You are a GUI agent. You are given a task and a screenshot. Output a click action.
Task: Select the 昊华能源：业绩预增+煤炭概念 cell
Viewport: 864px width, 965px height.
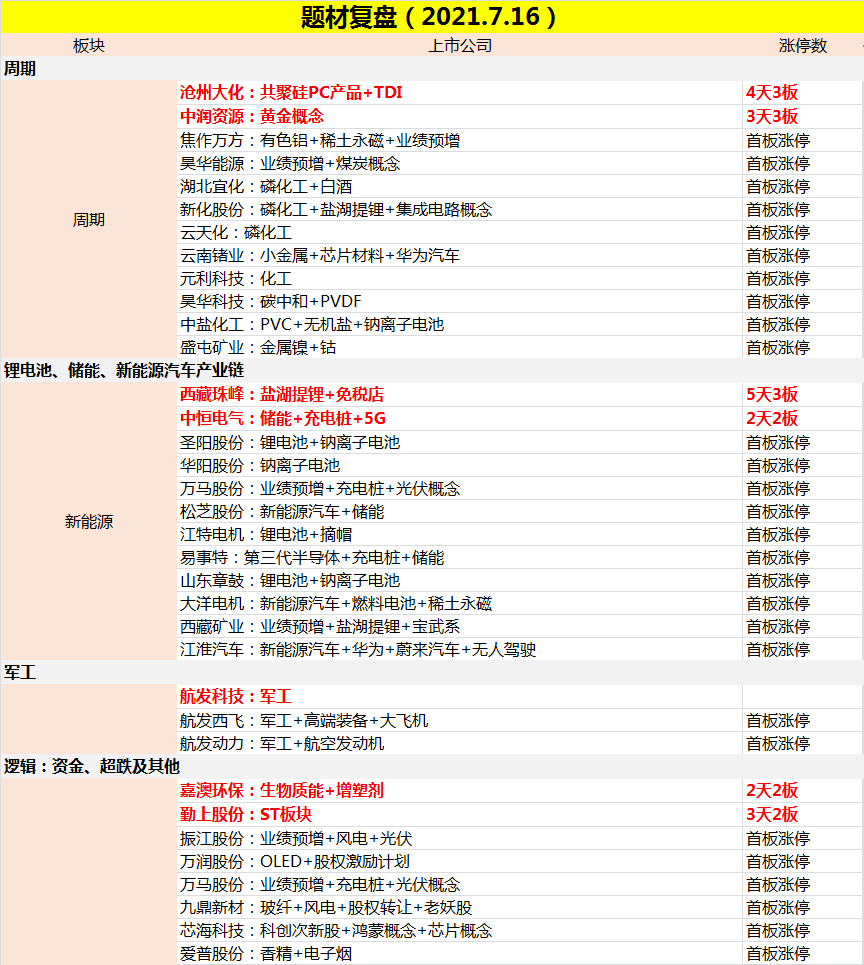click(459, 164)
